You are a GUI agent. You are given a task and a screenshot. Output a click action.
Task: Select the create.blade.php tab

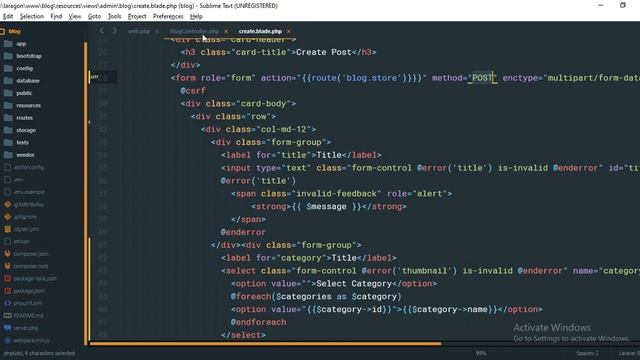click(260, 31)
